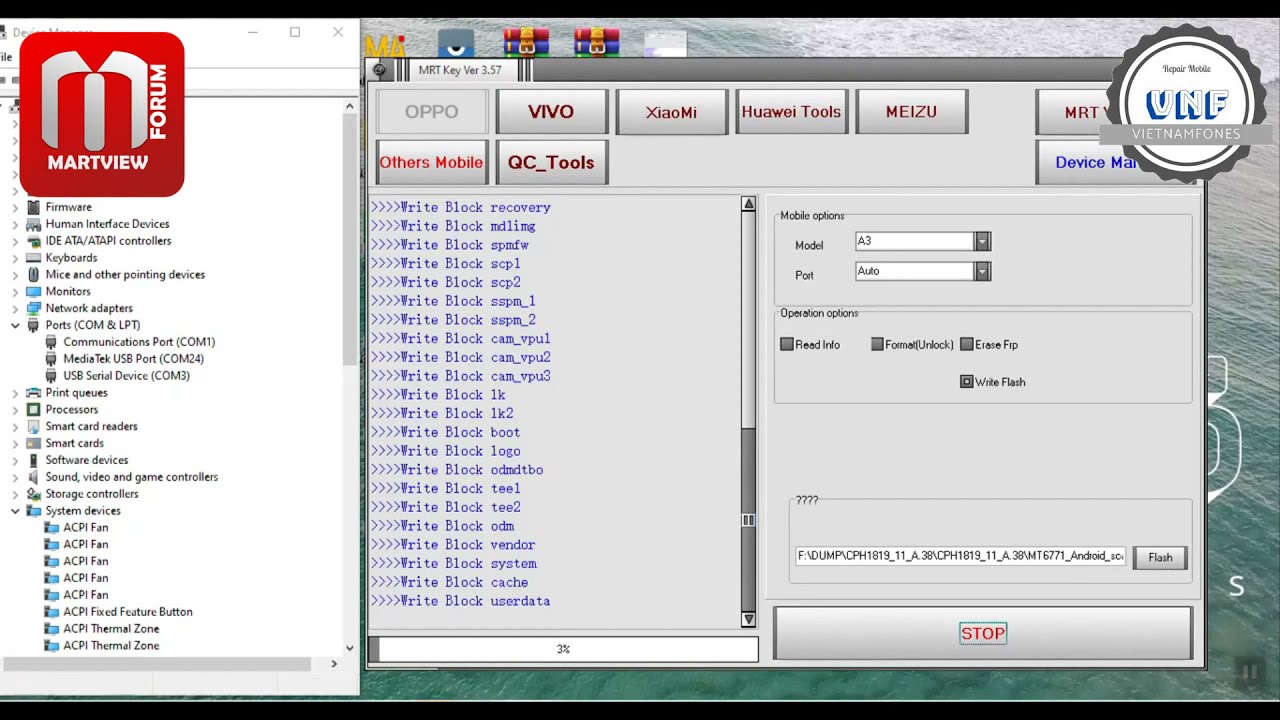Click the 'Write Block recovery' log line
This screenshot has height=720, width=1280.
point(461,208)
